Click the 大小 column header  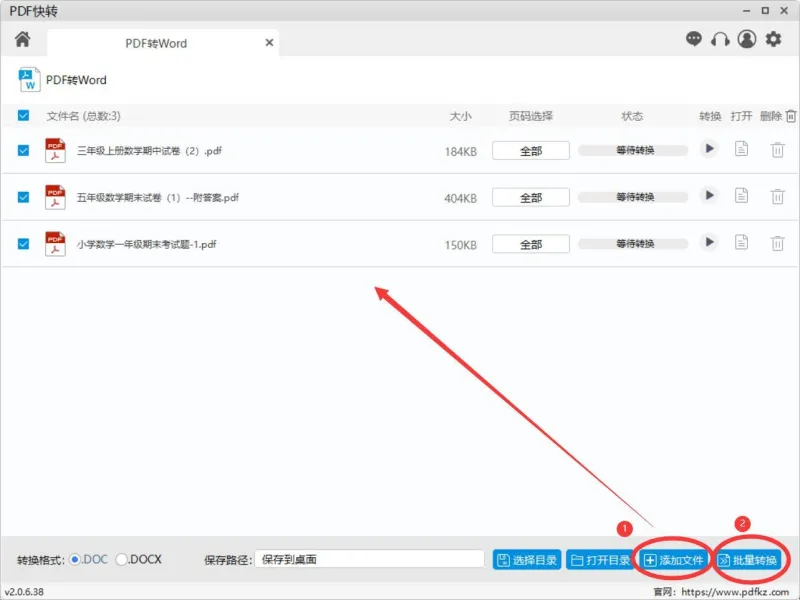pos(460,116)
